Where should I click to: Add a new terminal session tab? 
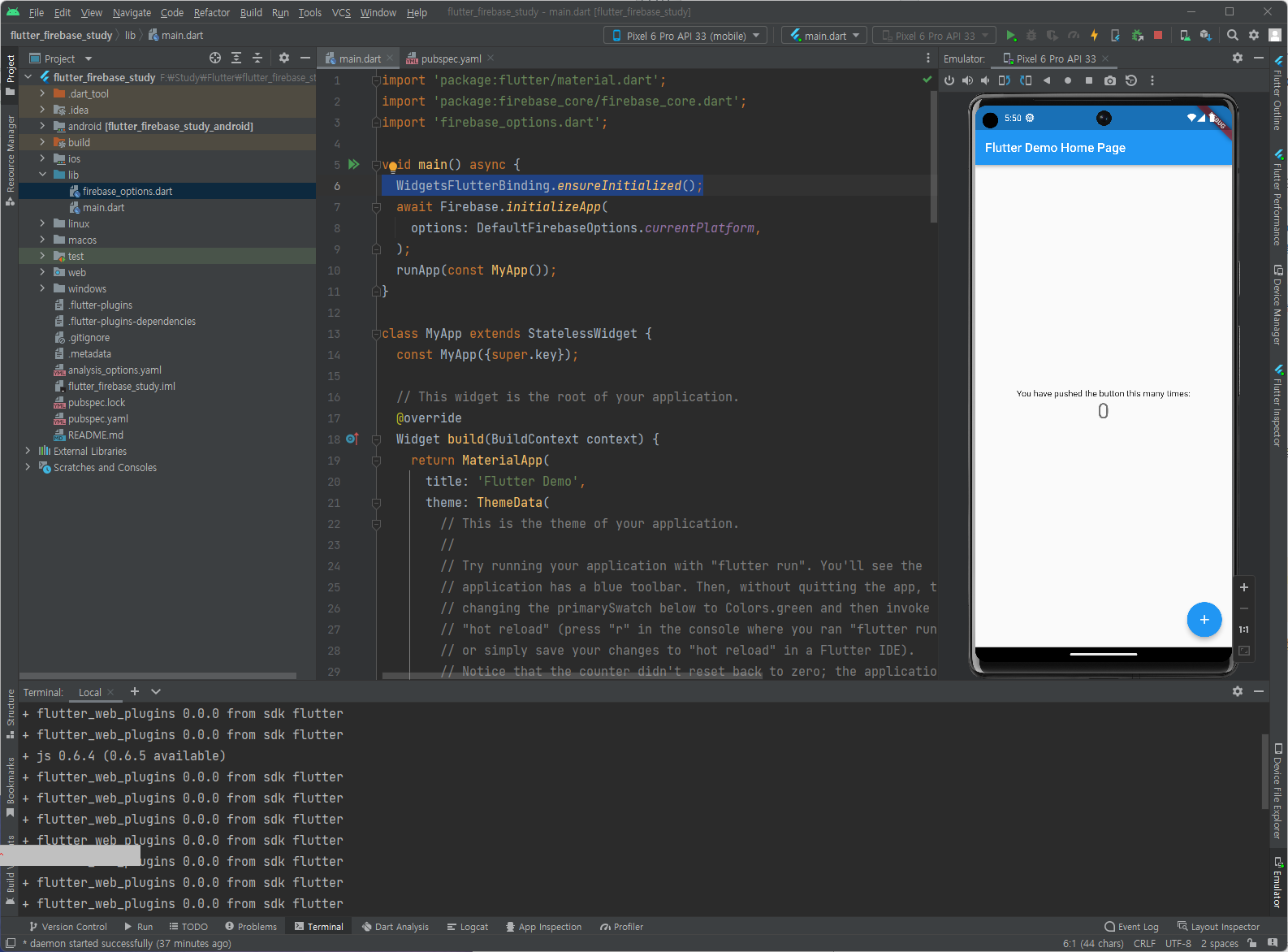135,692
